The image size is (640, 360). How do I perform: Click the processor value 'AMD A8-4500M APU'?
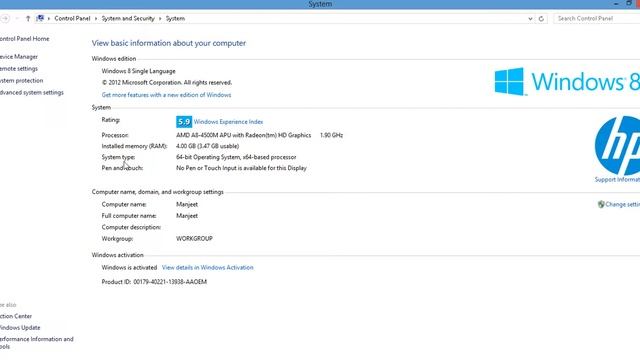(x=243, y=135)
